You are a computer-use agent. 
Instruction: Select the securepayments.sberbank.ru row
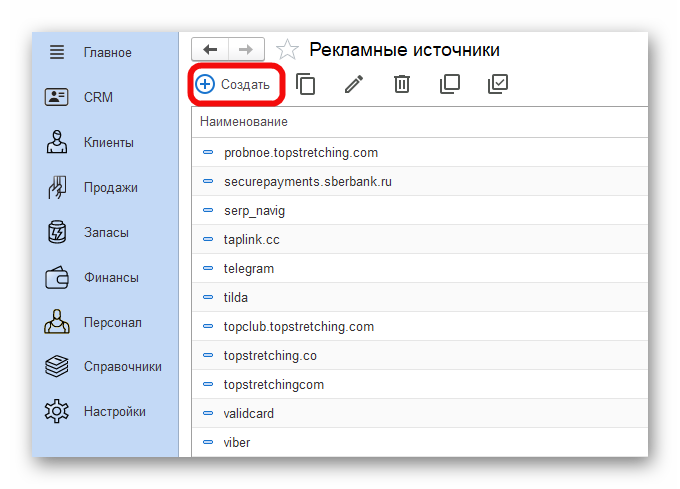coord(420,182)
